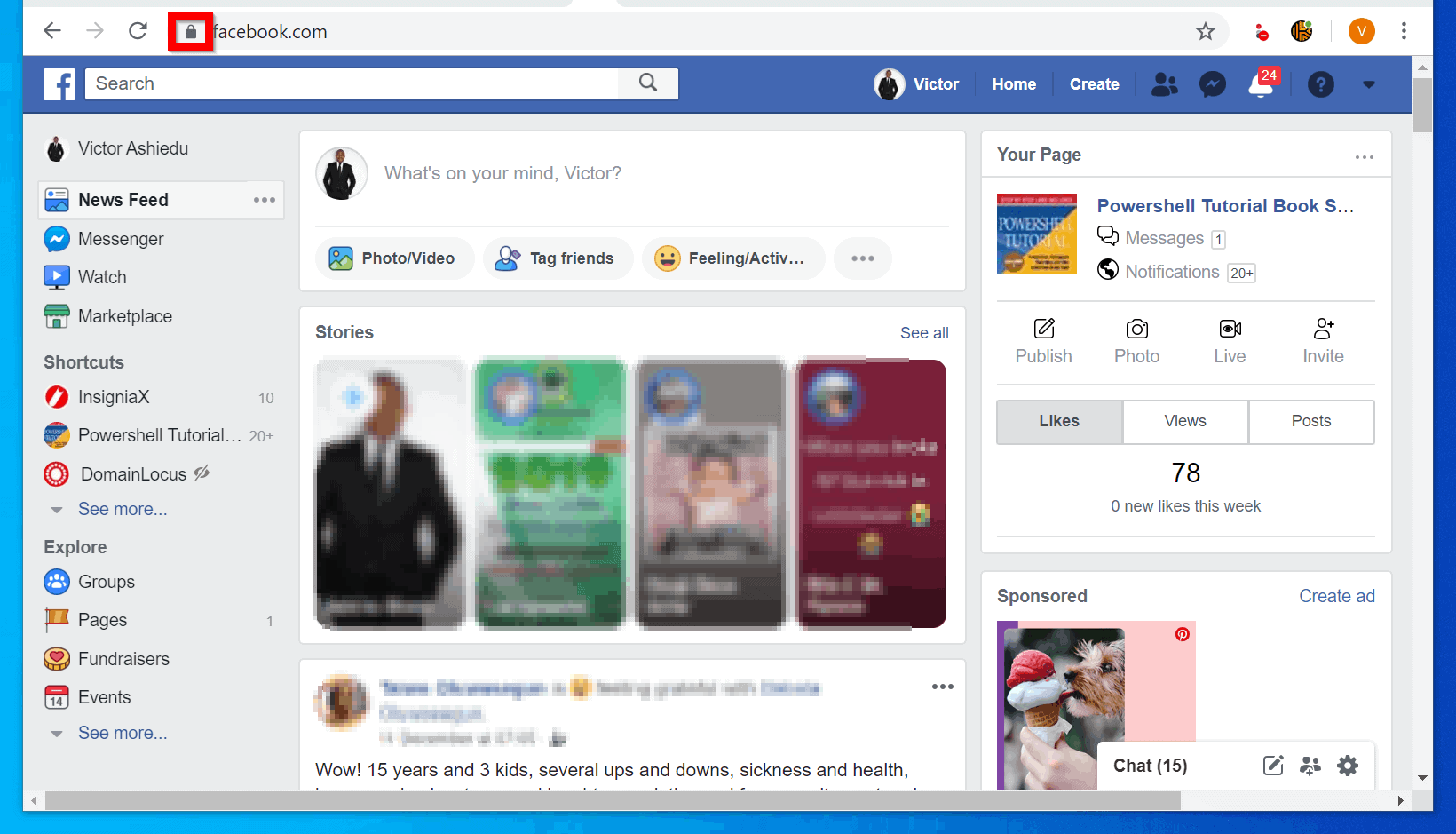
Task: Expand See more under Shortcuts
Action: 123,509
